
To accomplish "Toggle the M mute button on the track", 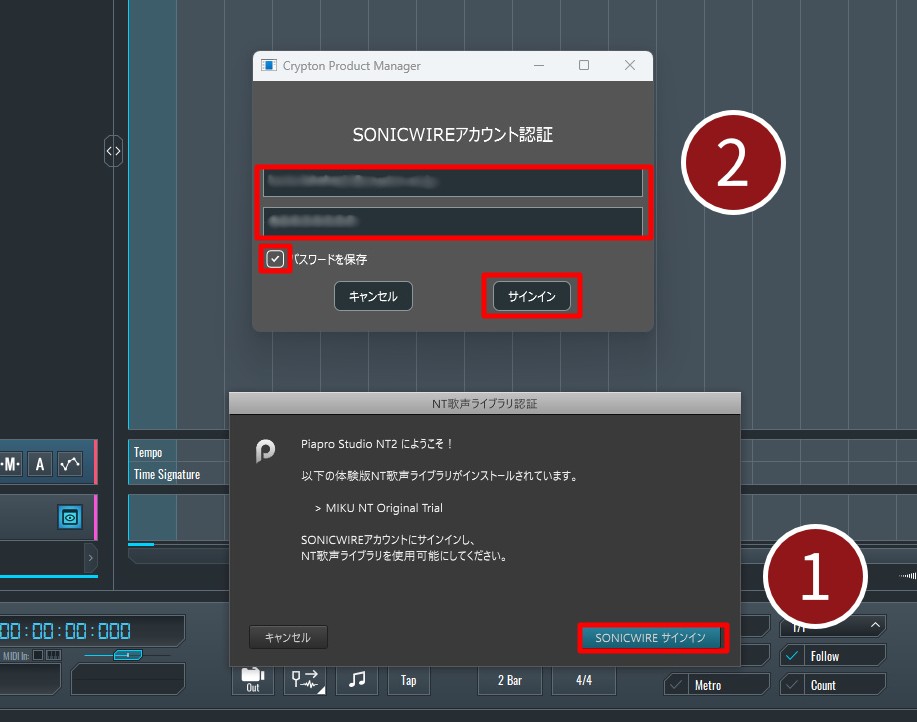I will coord(11,464).
